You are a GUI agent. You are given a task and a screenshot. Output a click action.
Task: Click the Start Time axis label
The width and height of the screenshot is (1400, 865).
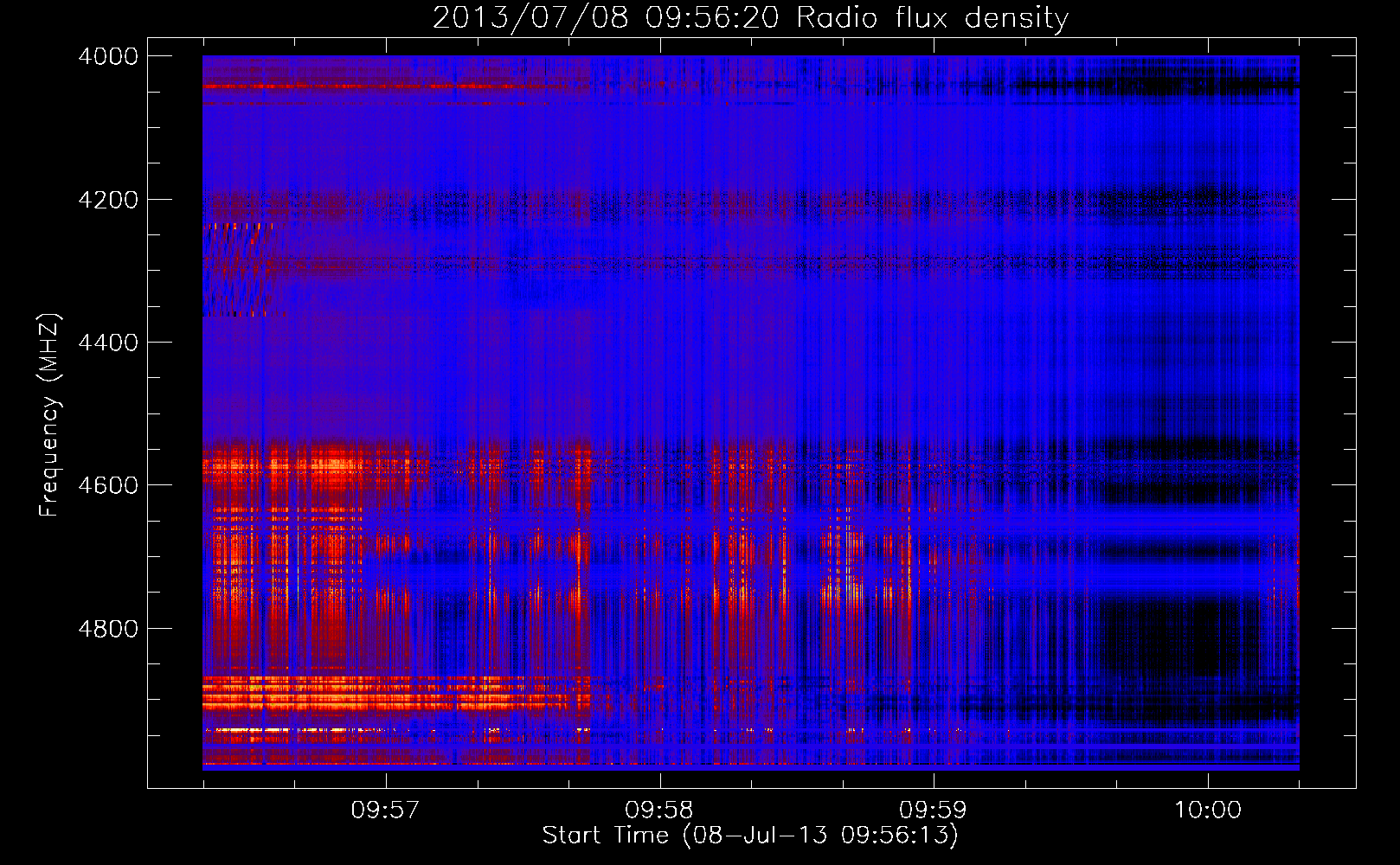tap(750, 836)
